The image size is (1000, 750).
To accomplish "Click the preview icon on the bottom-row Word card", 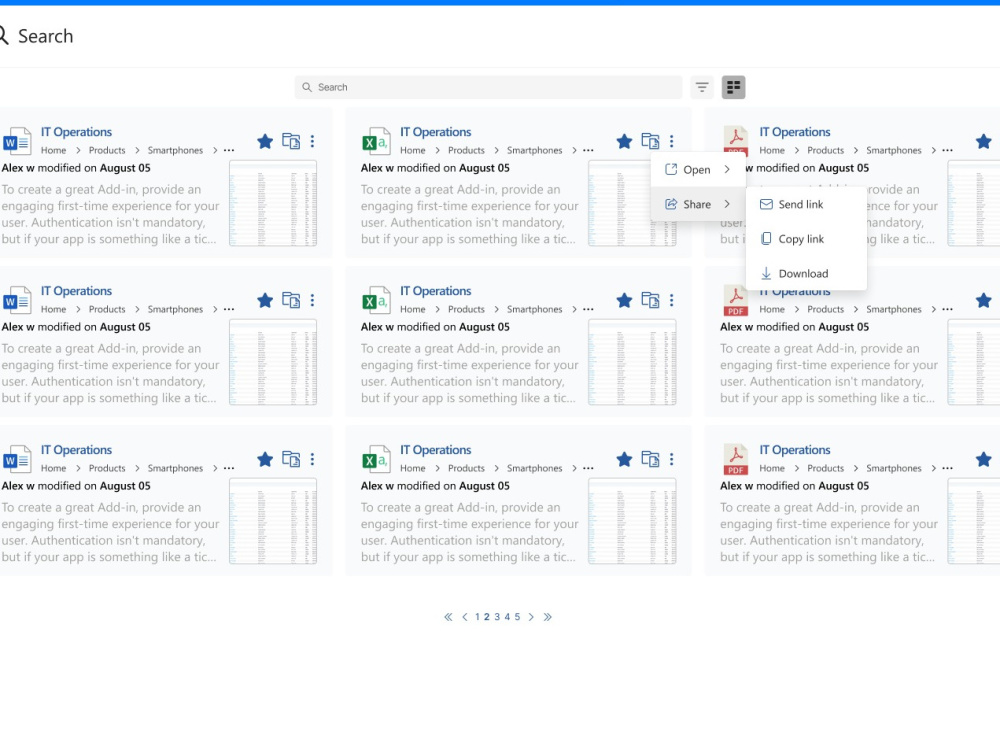I will click(291, 459).
